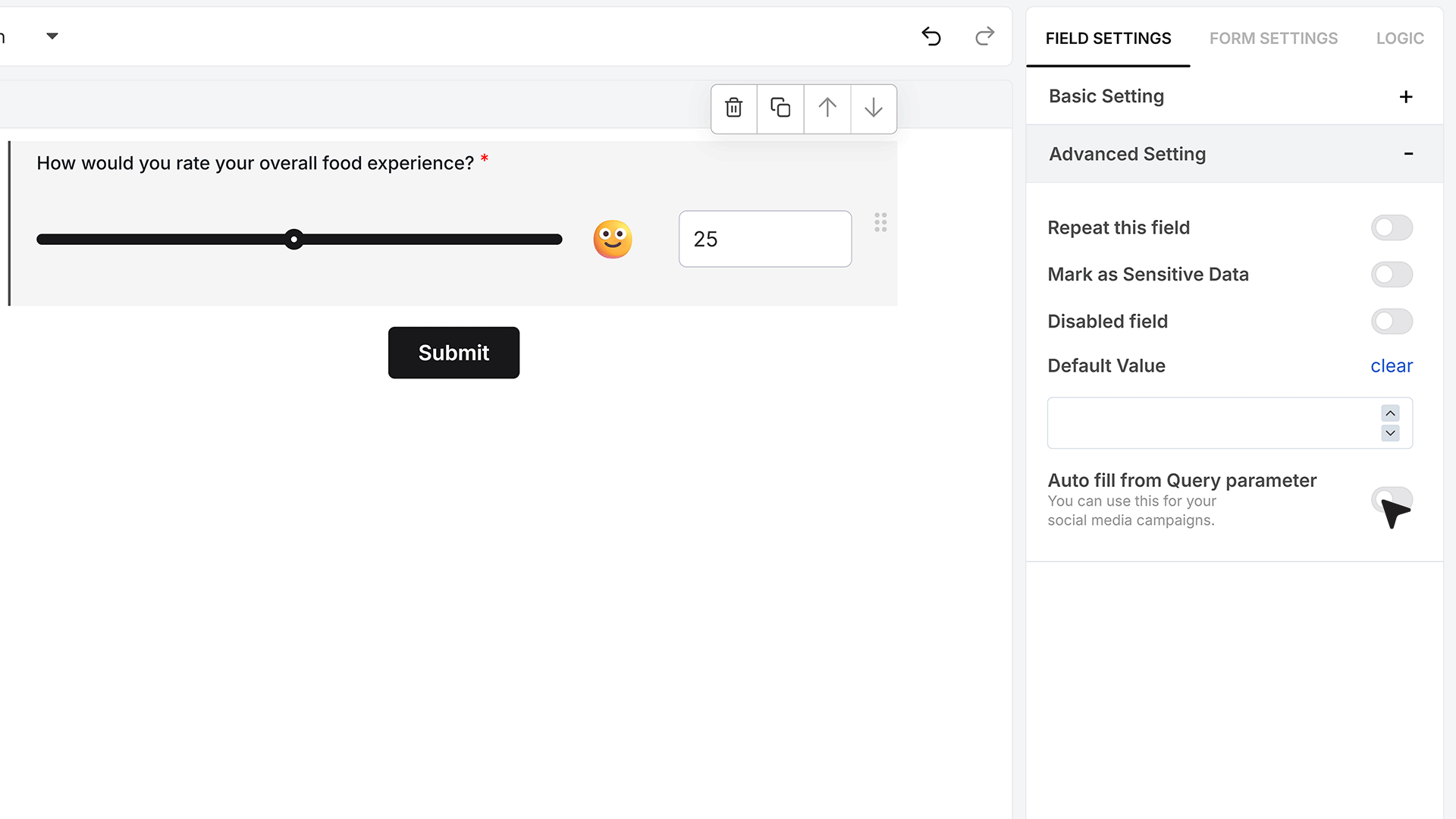This screenshot has height=819, width=1456.
Task: Duplicate the field using copy icon
Action: pyautogui.click(x=780, y=108)
